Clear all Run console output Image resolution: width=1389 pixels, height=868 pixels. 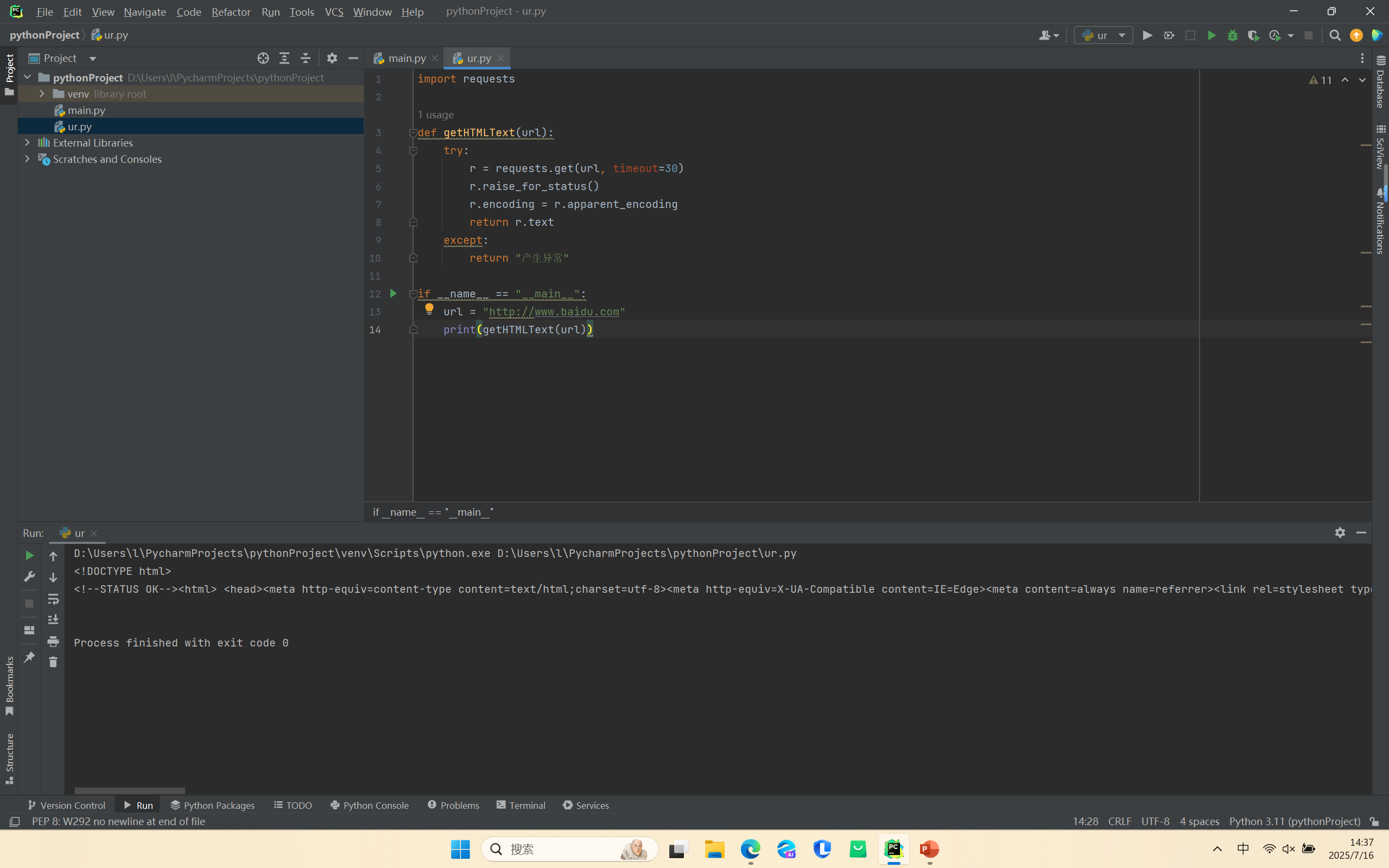(x=53, y=662)
